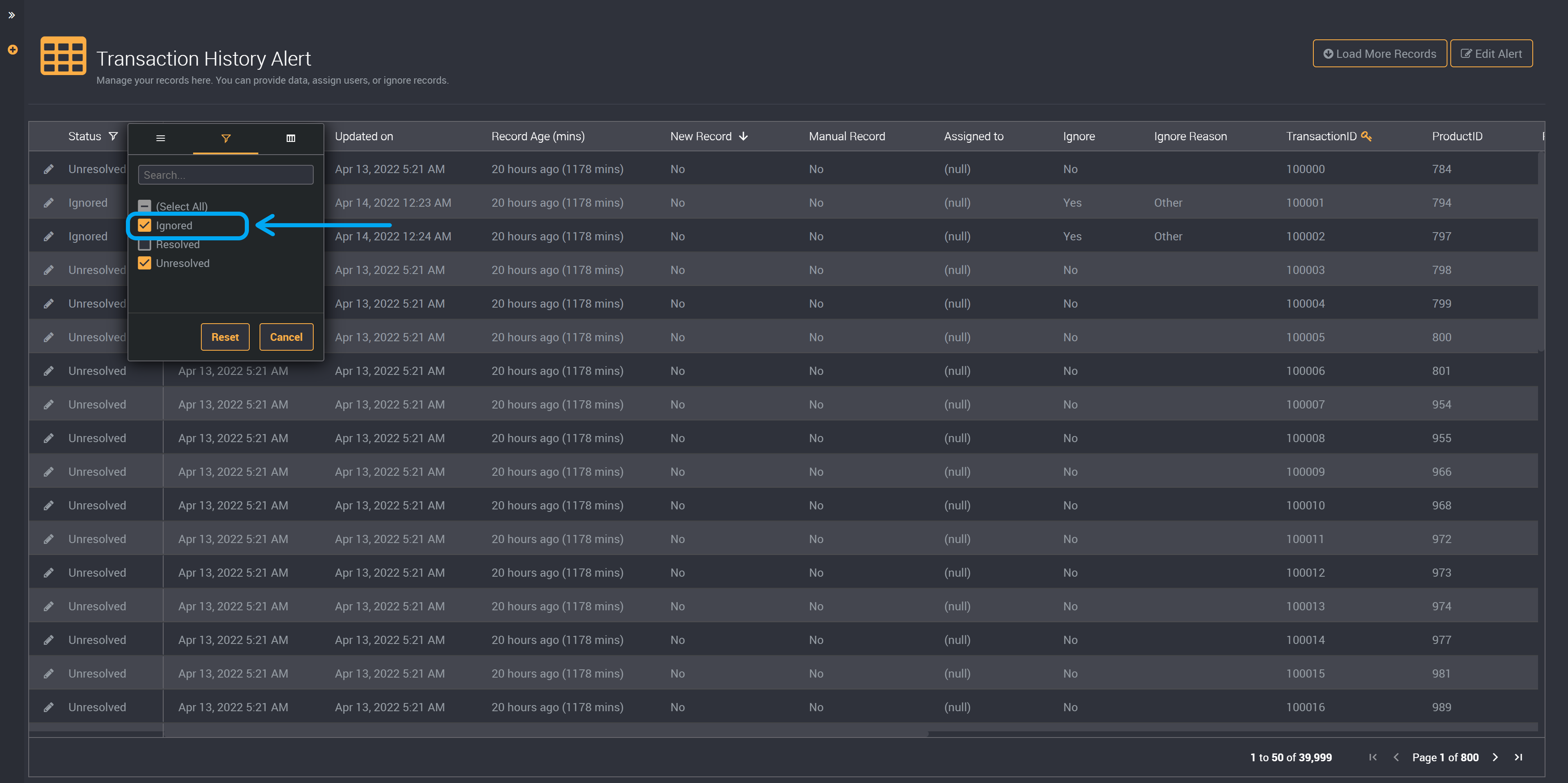Uncheck the Unresolved filter checkbox

(144, 263)
